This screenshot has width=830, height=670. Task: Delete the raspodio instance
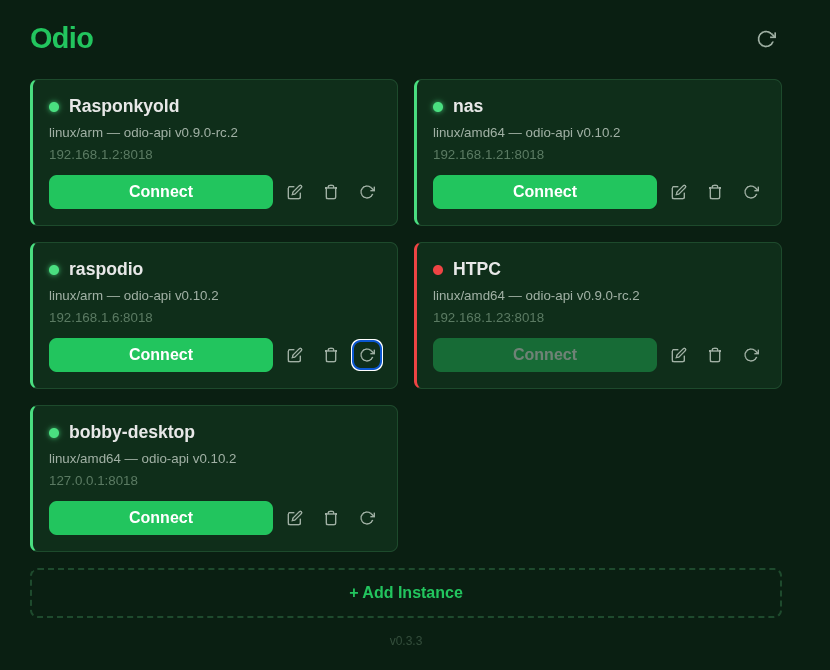331,355
